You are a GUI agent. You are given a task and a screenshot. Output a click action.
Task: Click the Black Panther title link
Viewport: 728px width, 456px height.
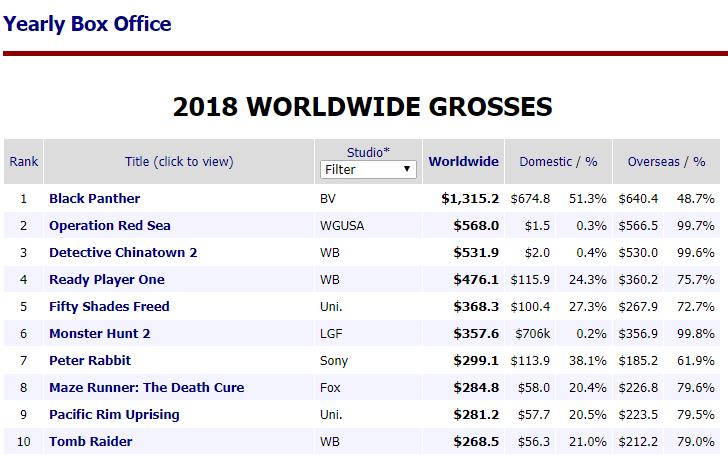(95, 198)
